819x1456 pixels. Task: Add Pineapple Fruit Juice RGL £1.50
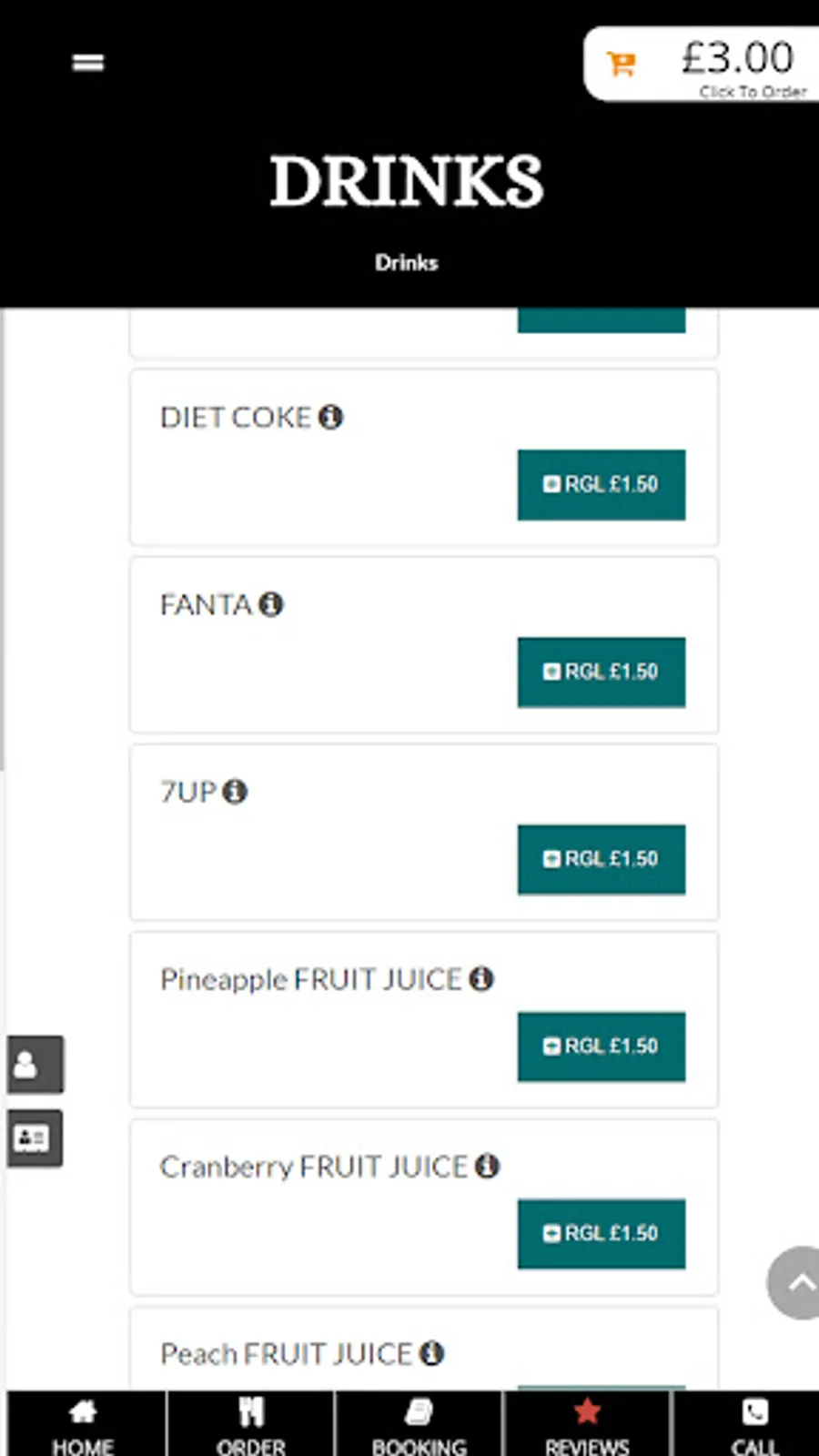click(x=602, y=1046)
